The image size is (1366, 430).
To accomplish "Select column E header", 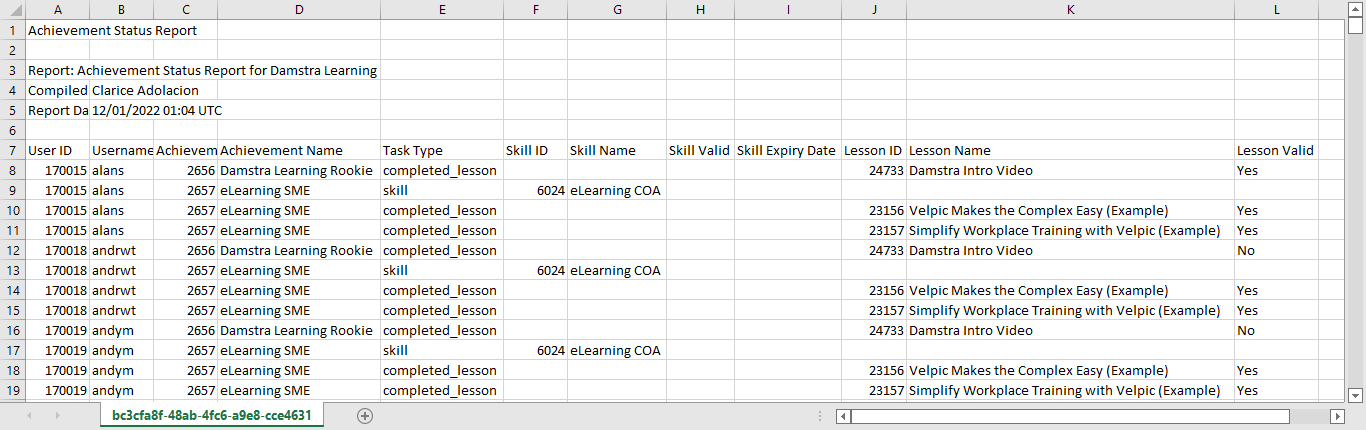I will [441, 9].
